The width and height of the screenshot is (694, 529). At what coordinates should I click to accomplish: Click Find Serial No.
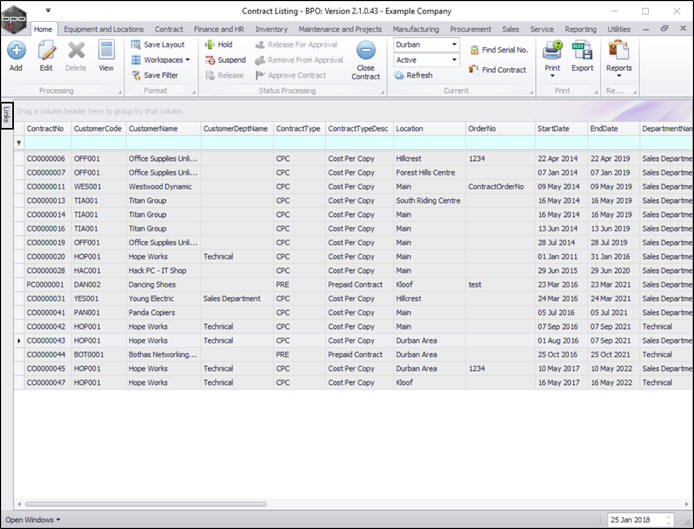(499, 50)
